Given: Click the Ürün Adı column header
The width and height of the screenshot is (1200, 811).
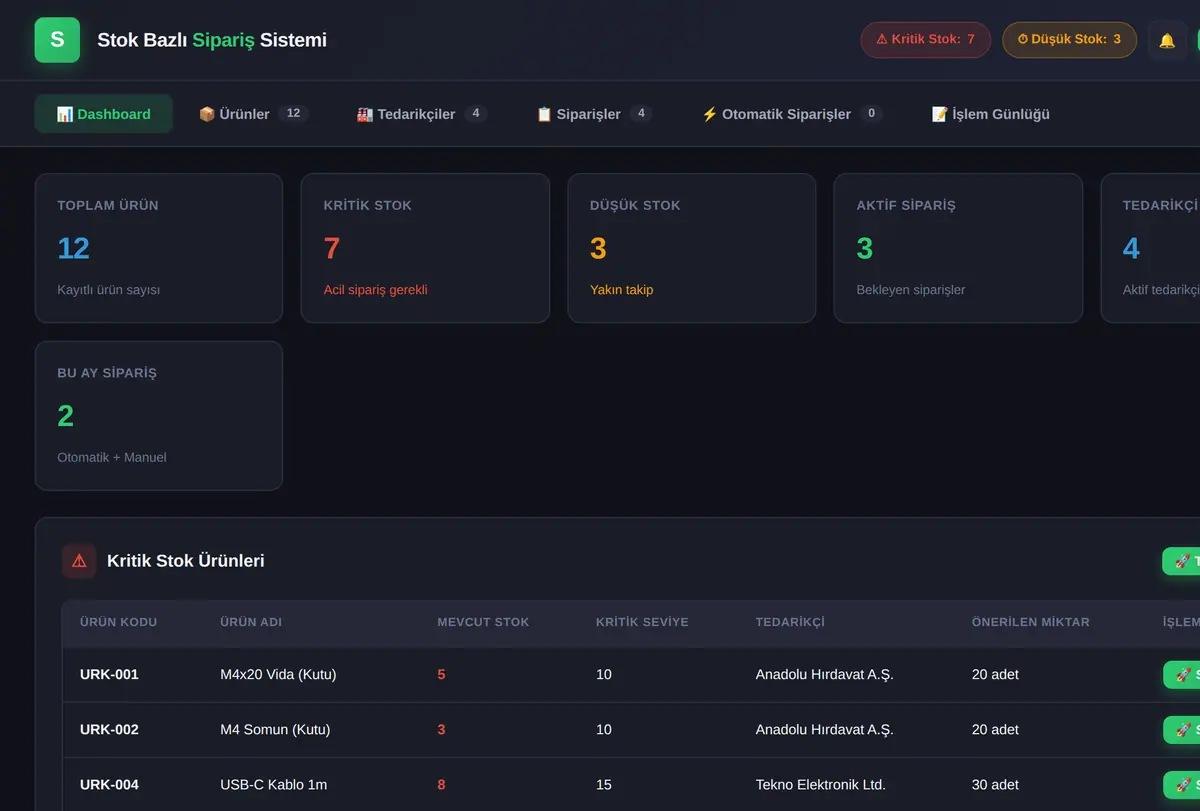Looking at the screenshot, I should point(251,622).
